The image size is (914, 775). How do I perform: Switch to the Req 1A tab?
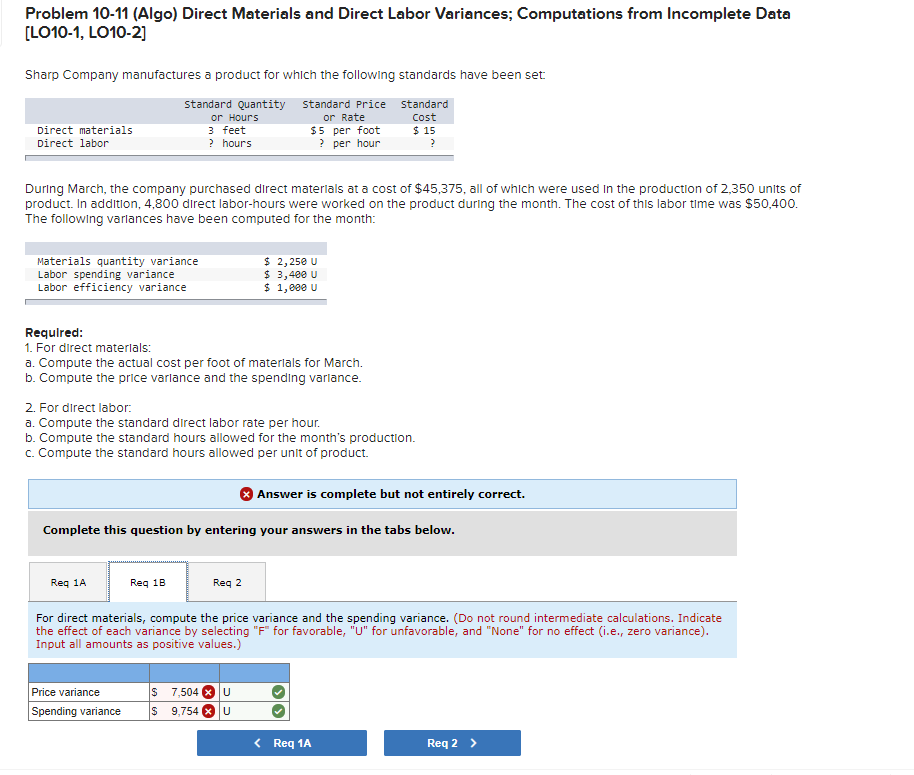pos(67,581)
